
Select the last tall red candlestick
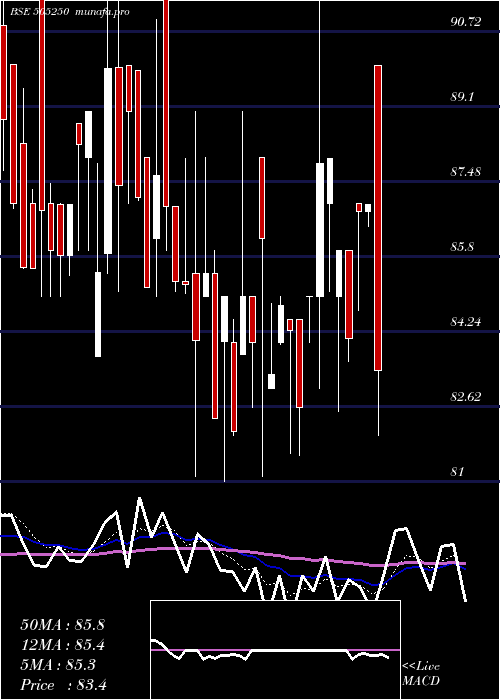coord(378,218)
